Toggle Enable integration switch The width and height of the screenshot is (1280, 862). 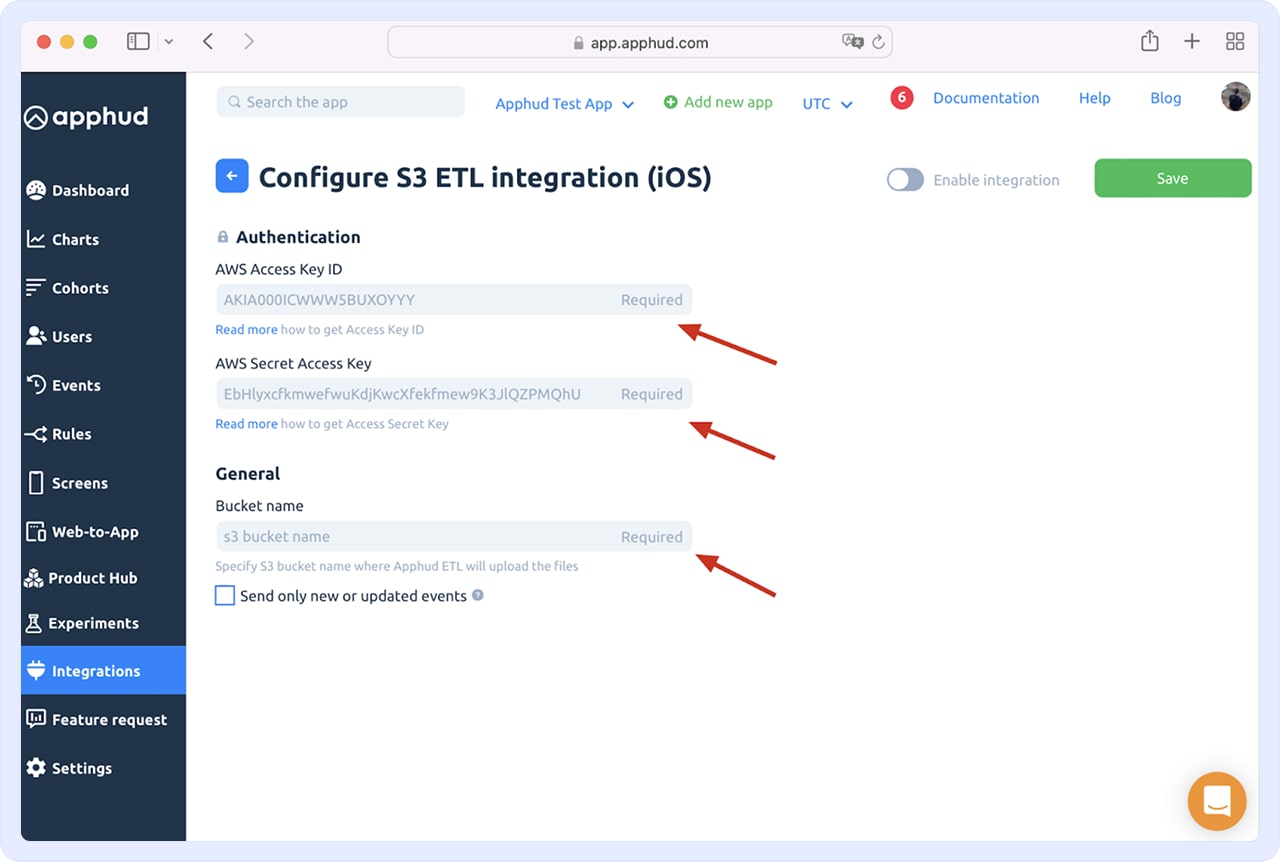(905, 180)
